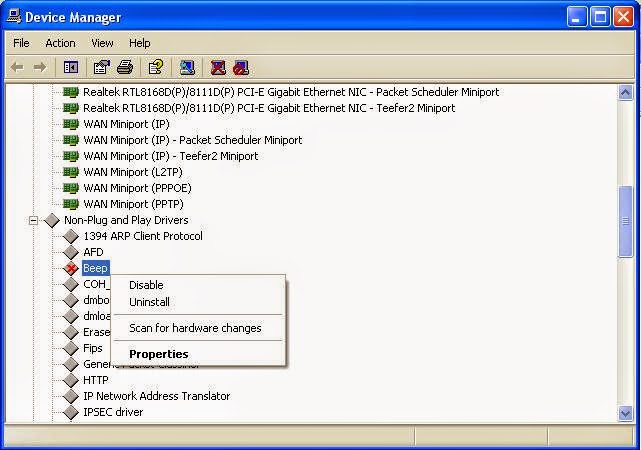Open Properties via toolbar icon

[102, 67]
